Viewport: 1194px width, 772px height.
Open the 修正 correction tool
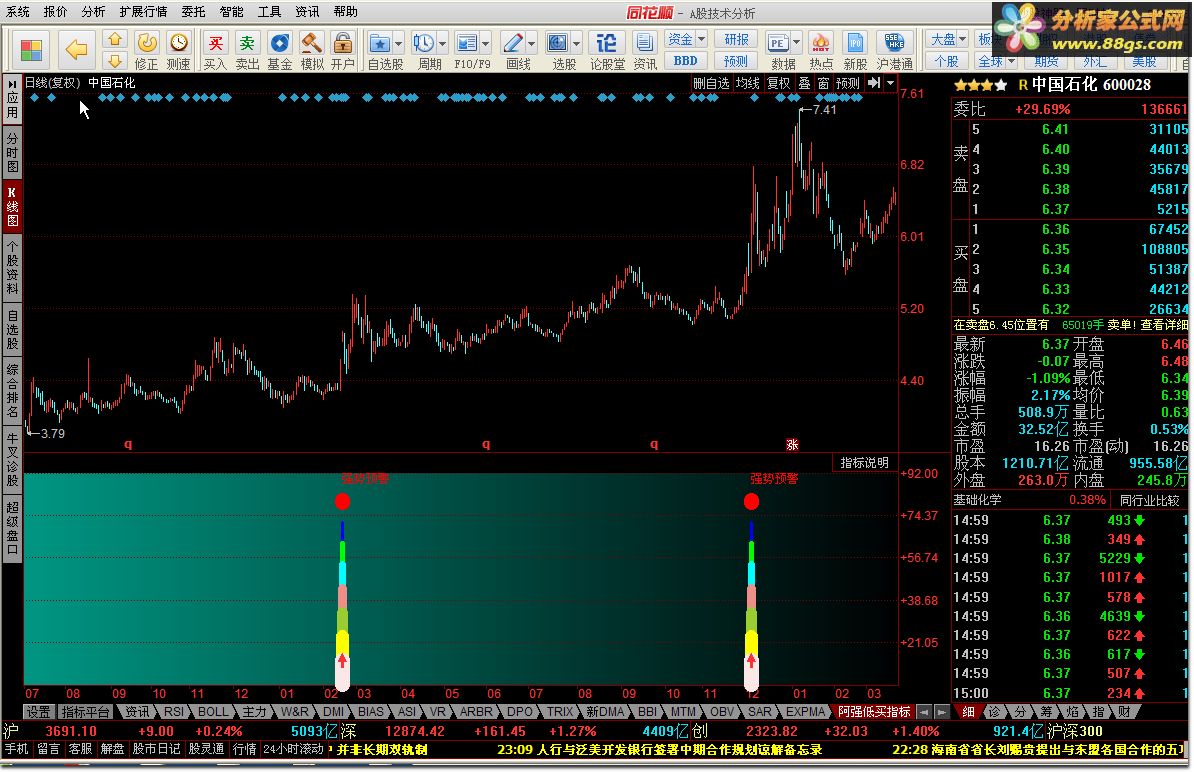click(146, 51)
